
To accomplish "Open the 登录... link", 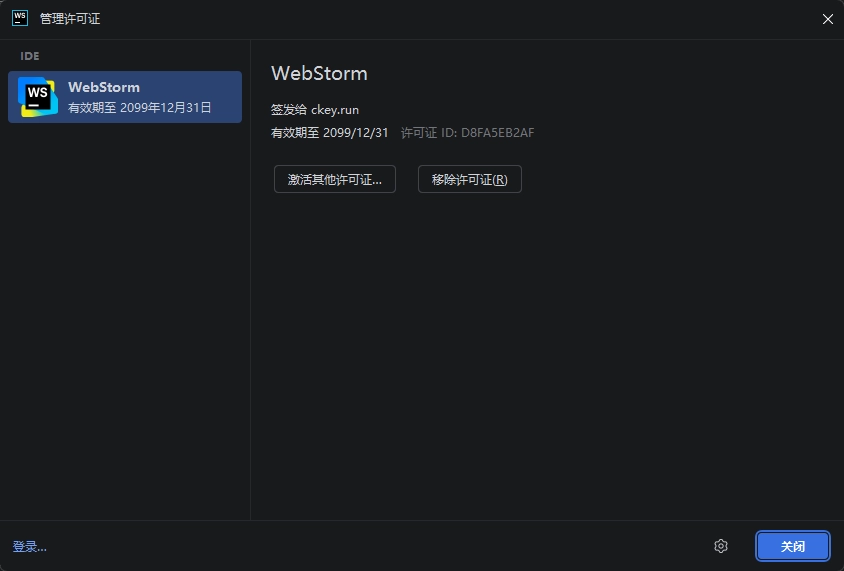I will [30, 547].
